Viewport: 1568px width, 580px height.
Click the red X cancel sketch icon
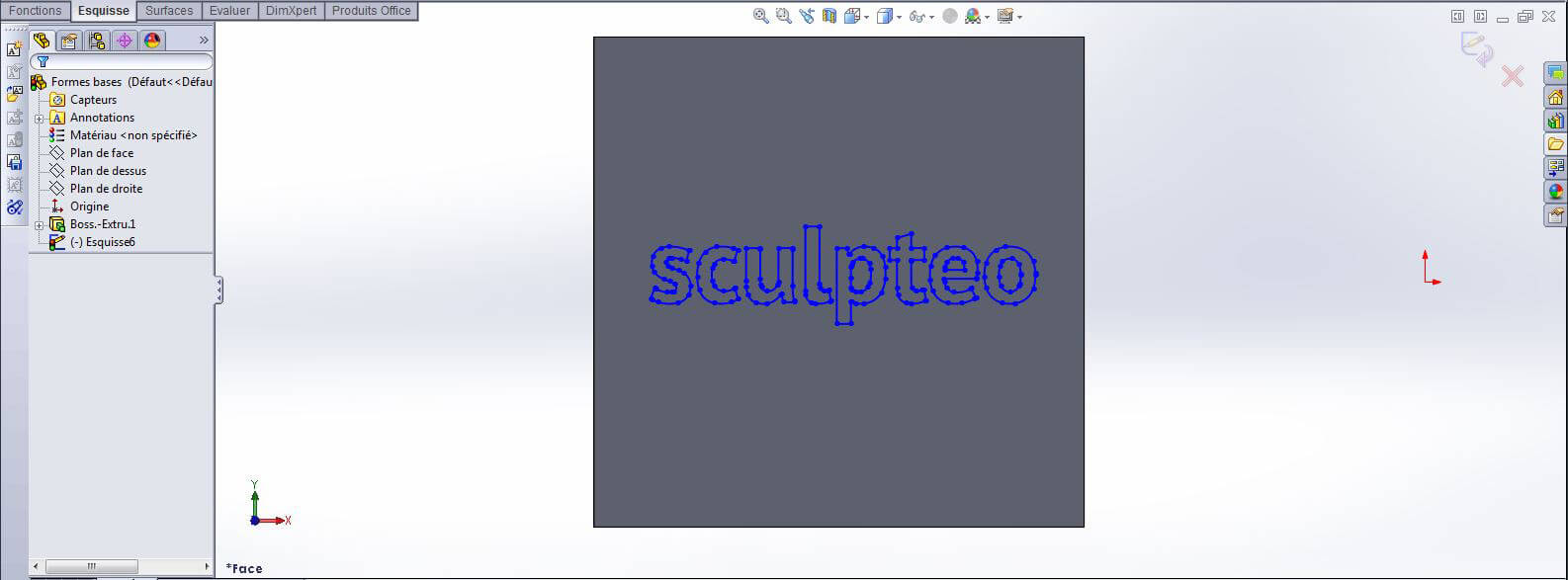pos(1512,76)
